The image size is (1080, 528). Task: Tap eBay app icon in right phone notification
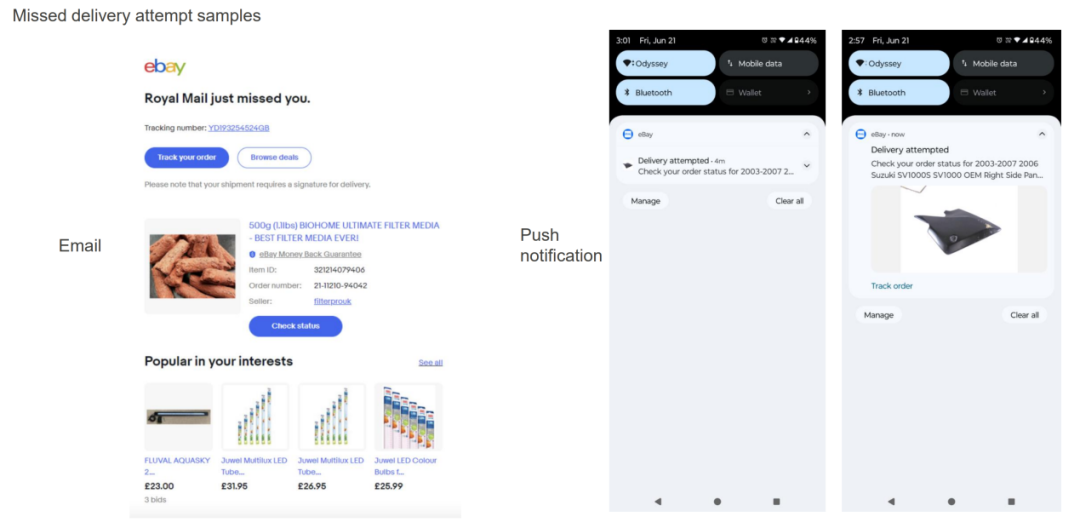[860, 134]
